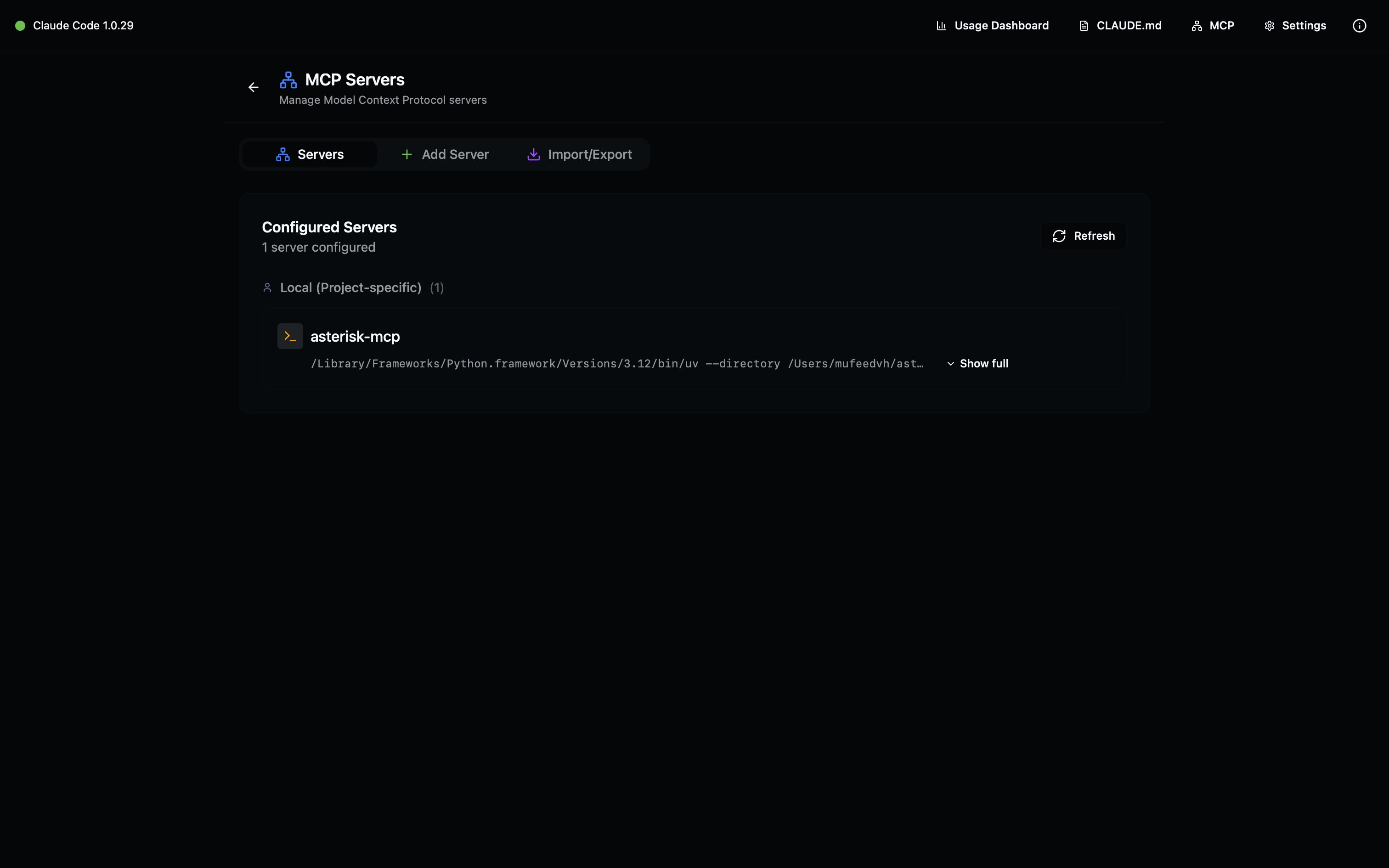Click the Refresh button
Viewport: 1389px width, 868px height.
point(1084,236)
